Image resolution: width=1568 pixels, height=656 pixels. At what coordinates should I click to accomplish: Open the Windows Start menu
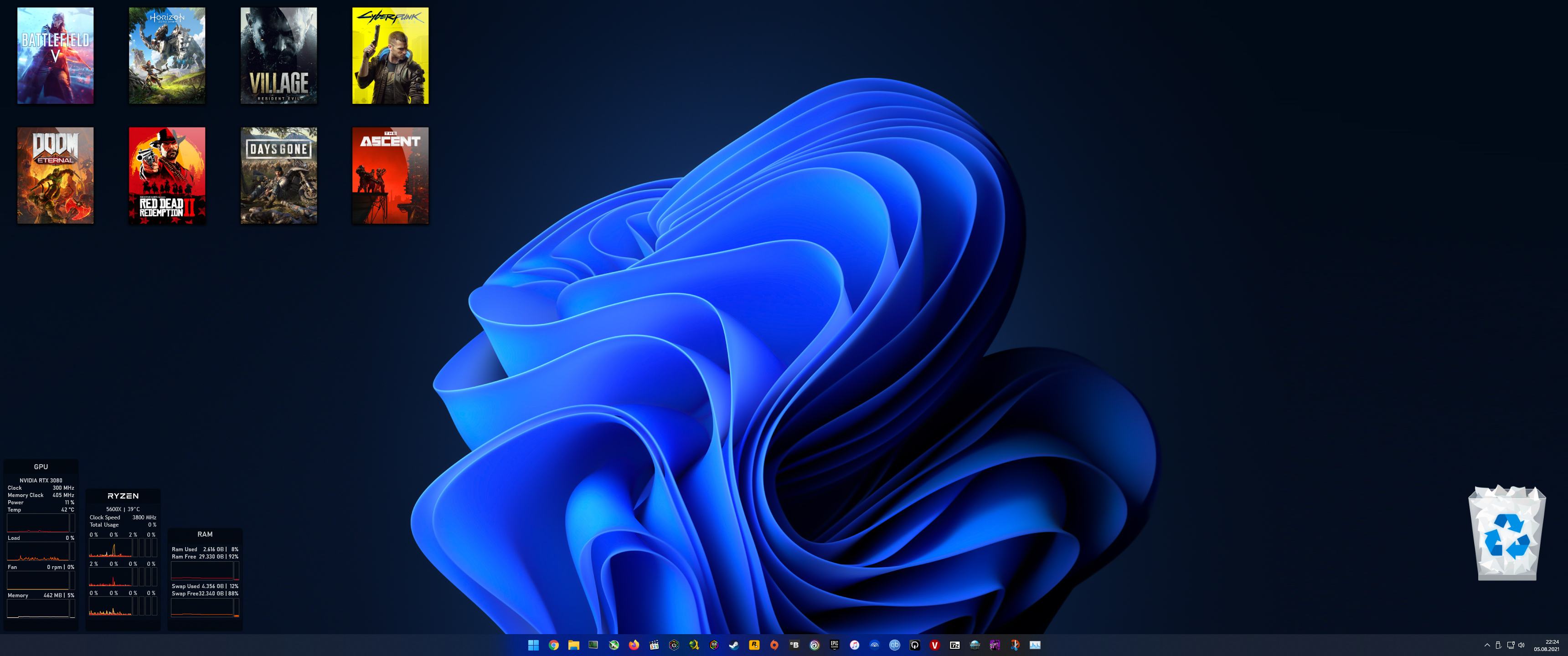pyautogui.click(x=533, y=645)
